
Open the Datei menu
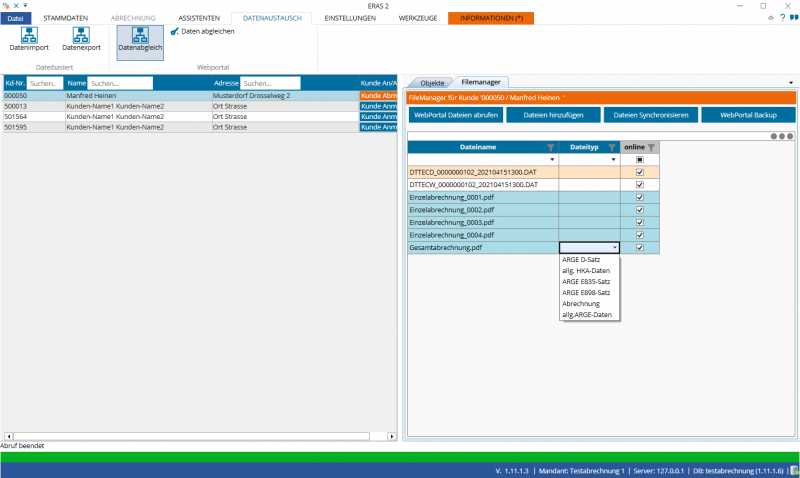click(15, 18)
